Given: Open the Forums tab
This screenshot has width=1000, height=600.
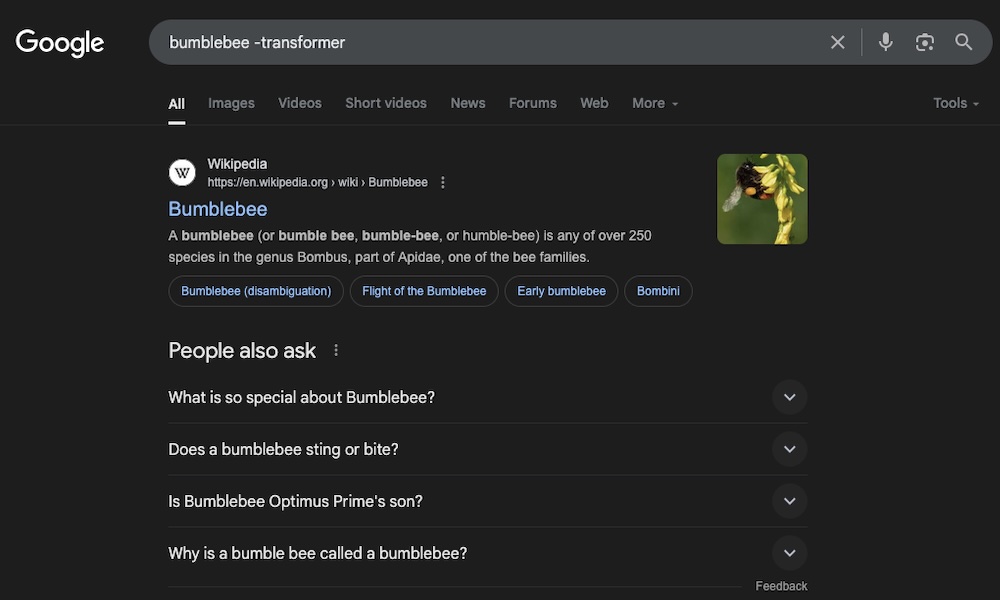Looking at the screenshot, I should click(x=533, y=103).
